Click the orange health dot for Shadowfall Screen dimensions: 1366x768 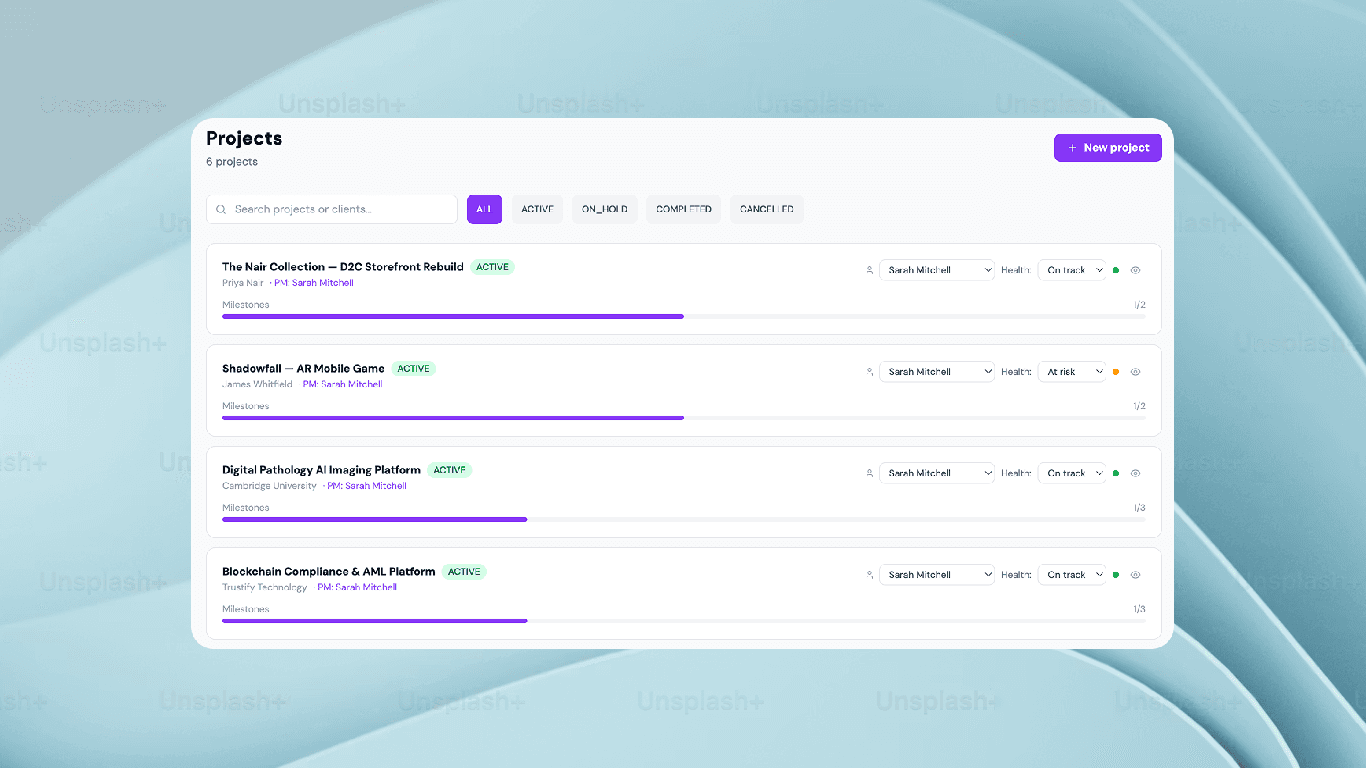point(1116,372)
